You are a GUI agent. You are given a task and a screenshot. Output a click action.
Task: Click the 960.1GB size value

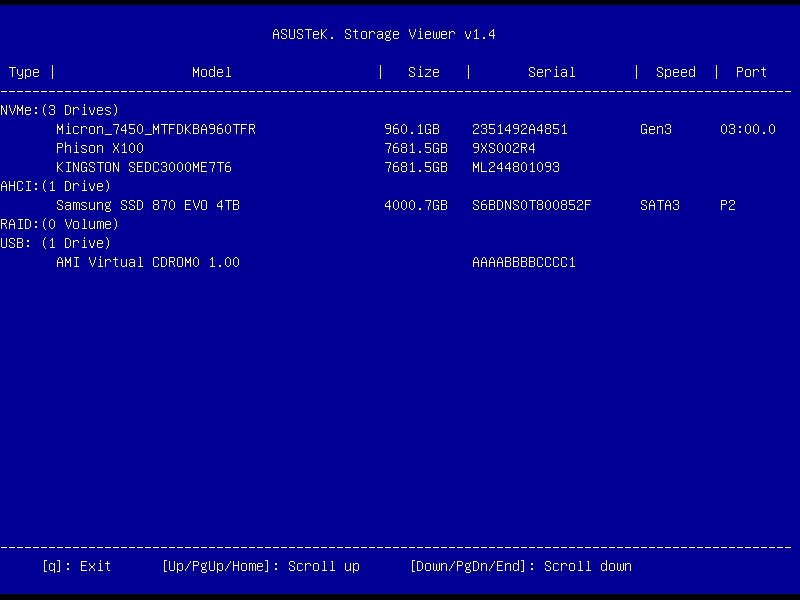[412, 129]
